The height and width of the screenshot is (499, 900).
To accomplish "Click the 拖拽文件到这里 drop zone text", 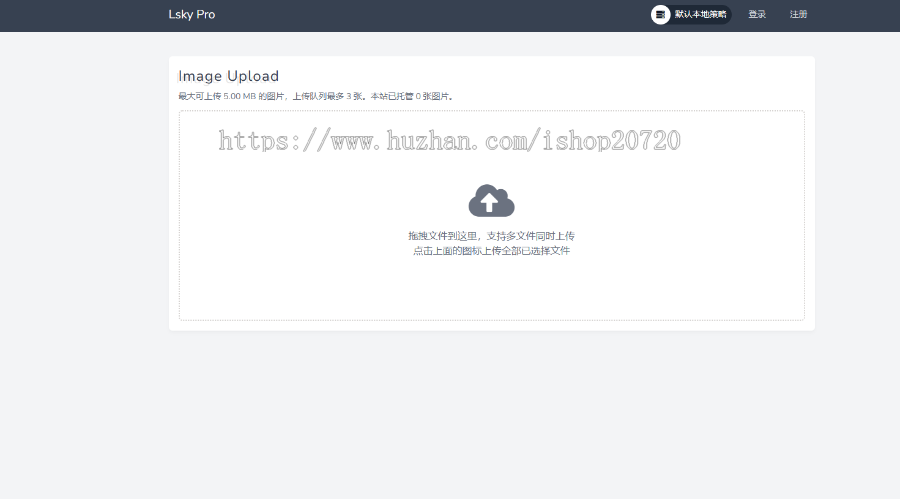I will (491, 236).
